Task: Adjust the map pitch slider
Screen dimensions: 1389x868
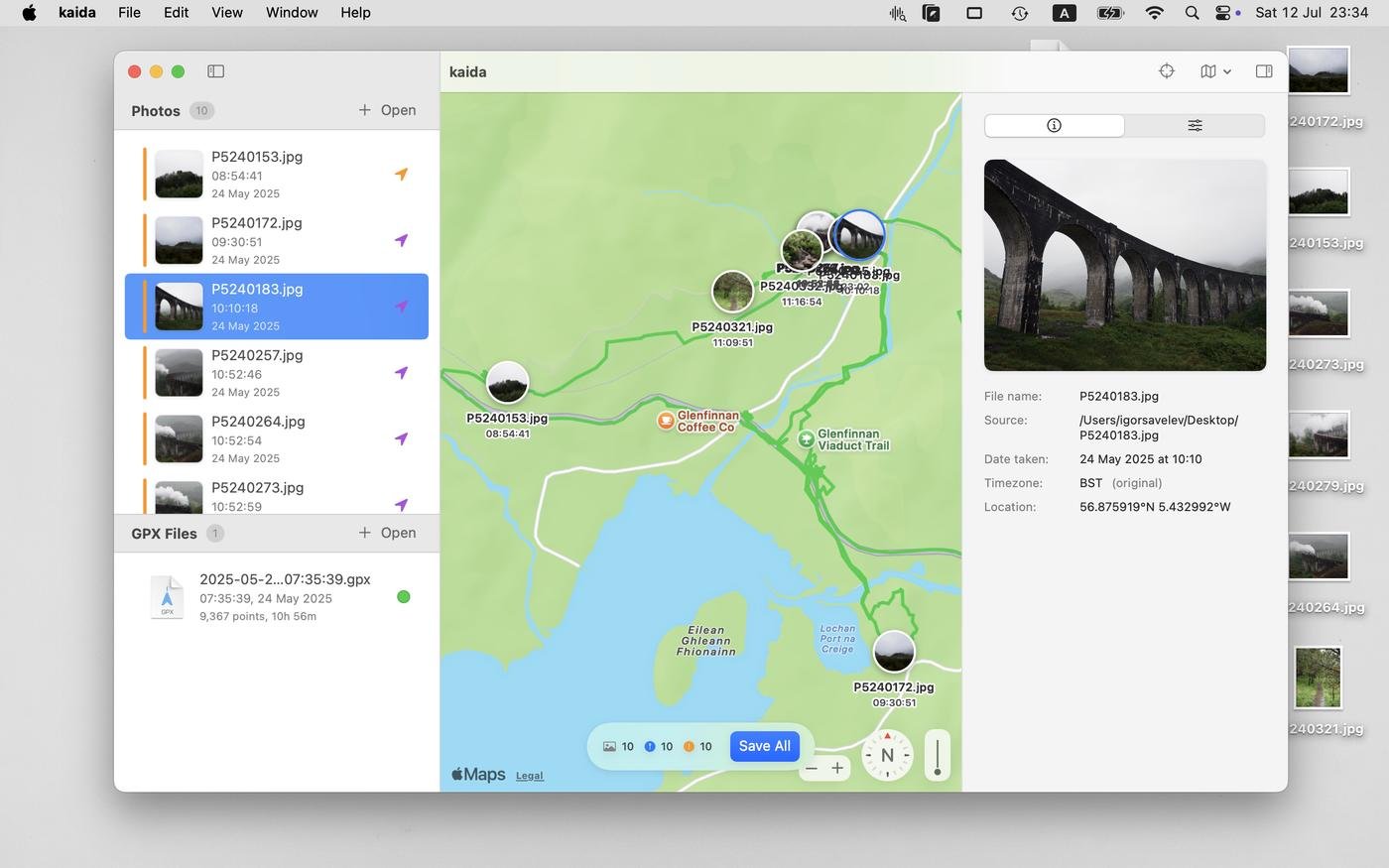Action: (938, 755)
